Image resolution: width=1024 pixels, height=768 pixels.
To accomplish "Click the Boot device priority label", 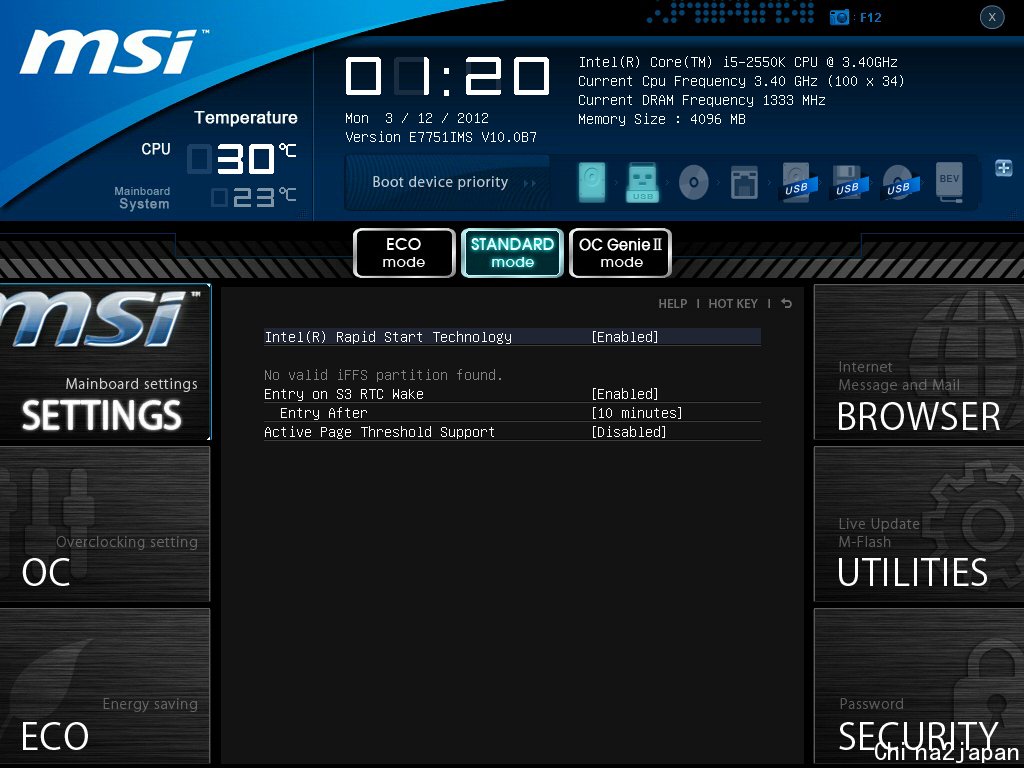I will click(440, 182).
